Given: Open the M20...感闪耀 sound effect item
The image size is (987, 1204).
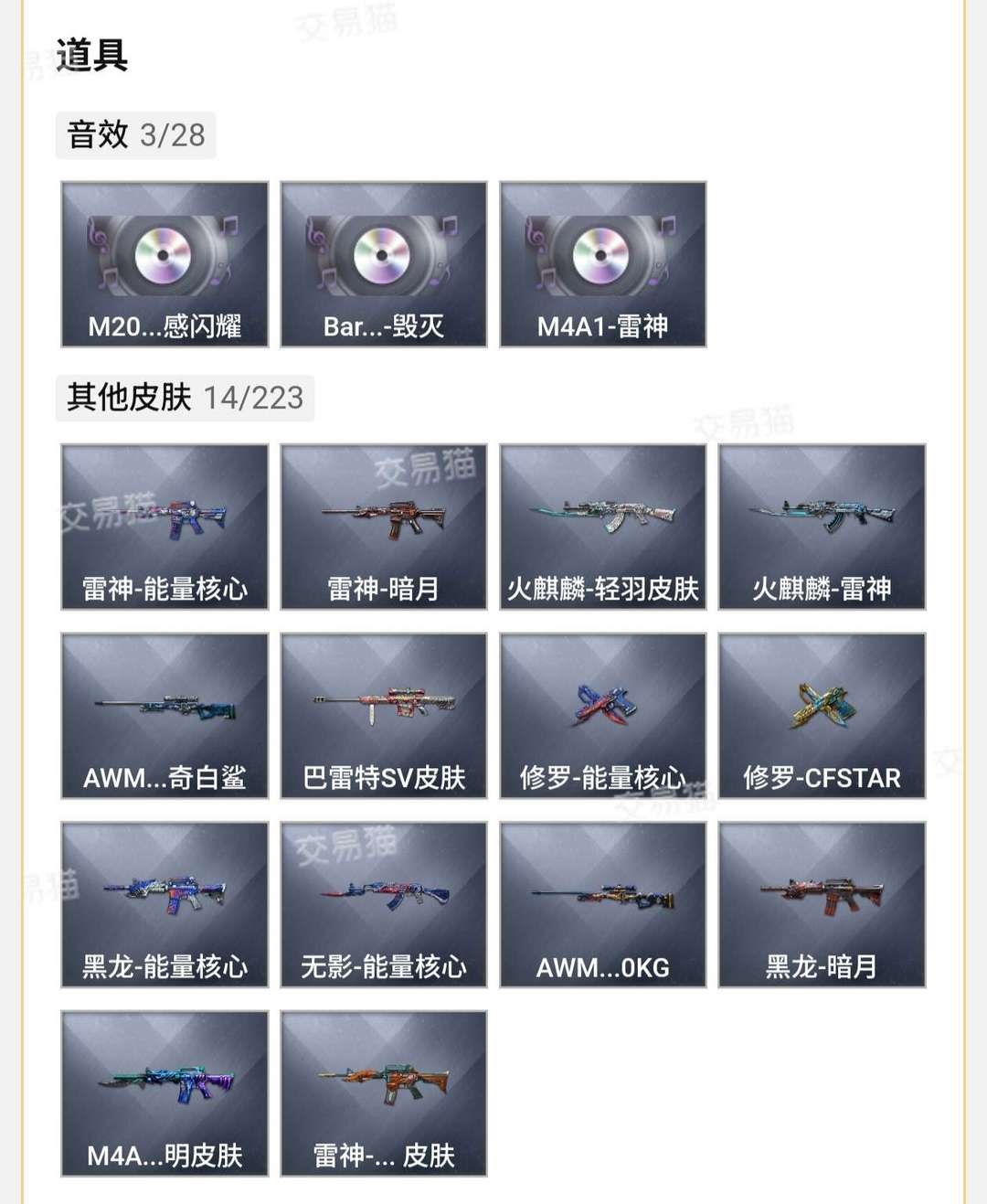Looking at the screenshot, I should click(164, 264).
